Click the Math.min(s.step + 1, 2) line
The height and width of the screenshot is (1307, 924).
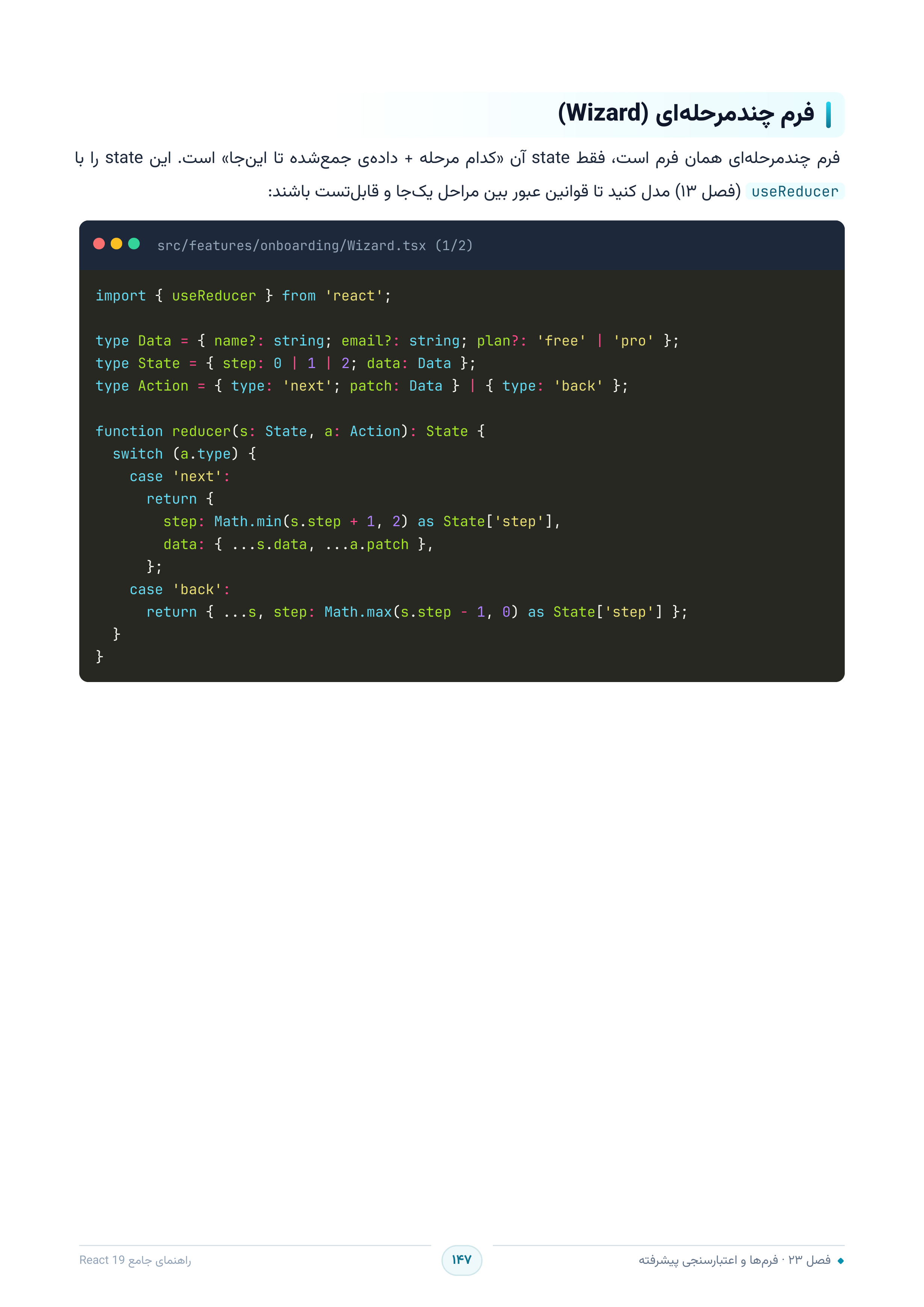tap(361, 521)
